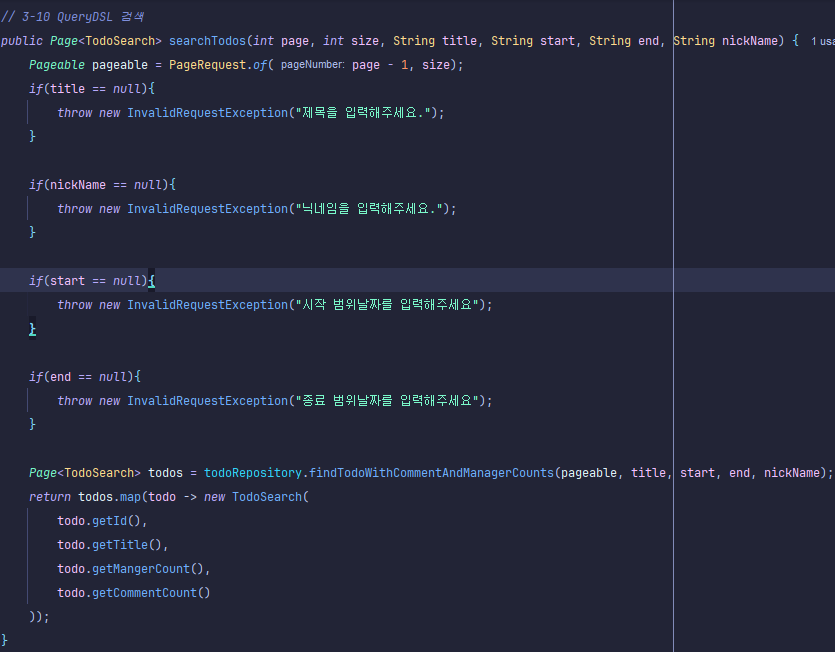The width and height of the screenshot is (835, 652).
Task: Click the "todos" variable in its declaration
Action: coord(165,473)
